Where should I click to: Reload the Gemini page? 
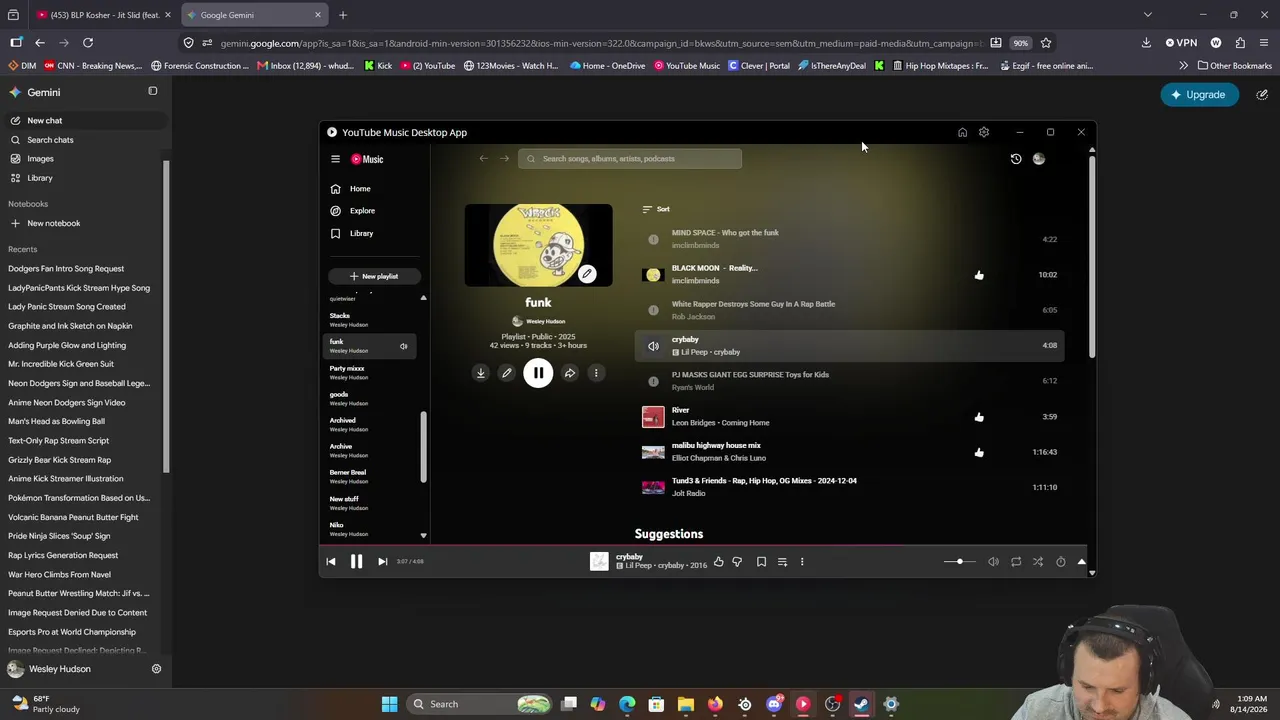tap(88, 43)
